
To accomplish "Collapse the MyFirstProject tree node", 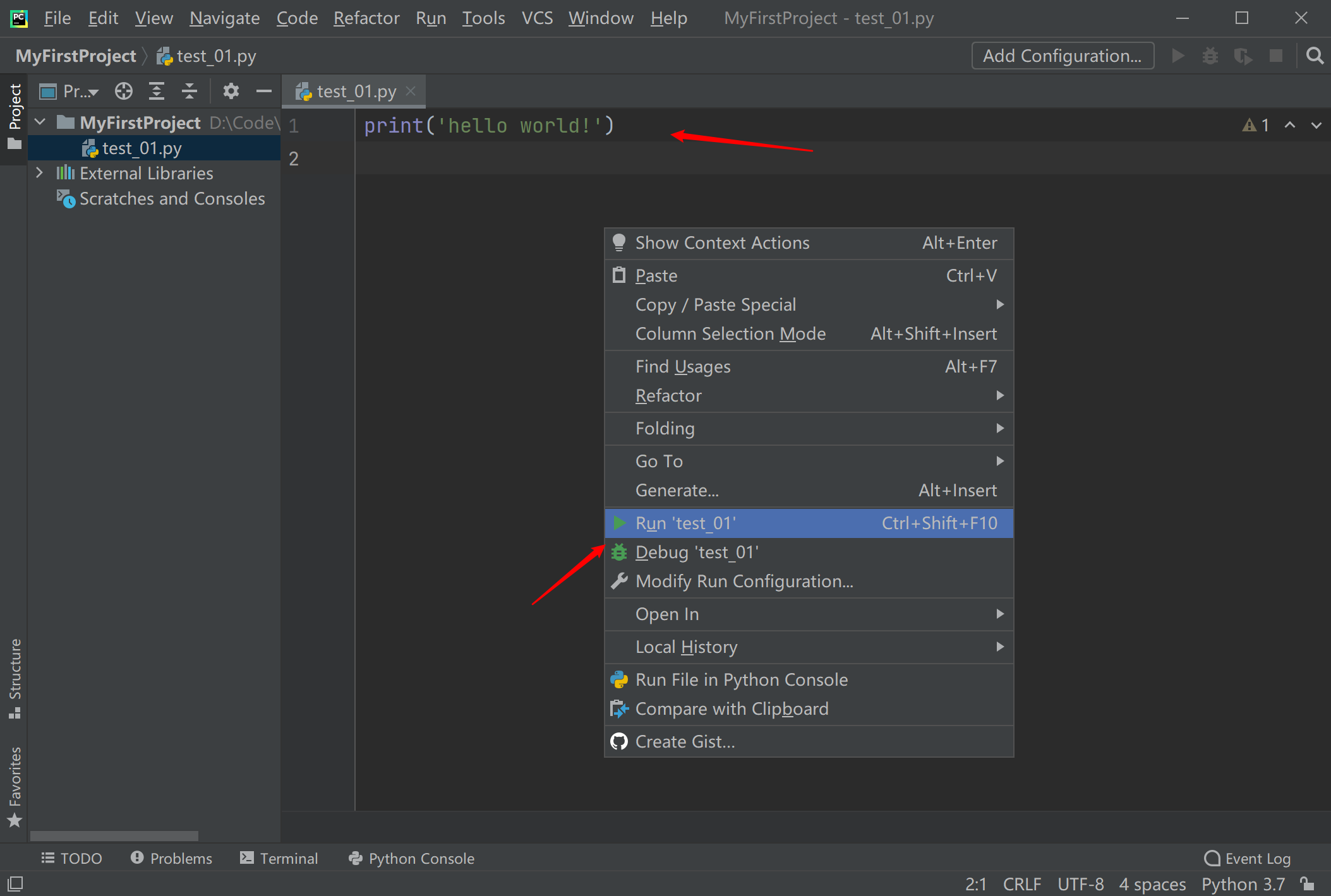I will pos(40,122).
